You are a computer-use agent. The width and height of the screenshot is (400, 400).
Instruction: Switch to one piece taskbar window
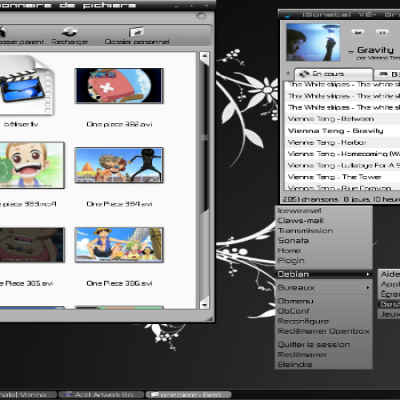[x=189, y=395]
